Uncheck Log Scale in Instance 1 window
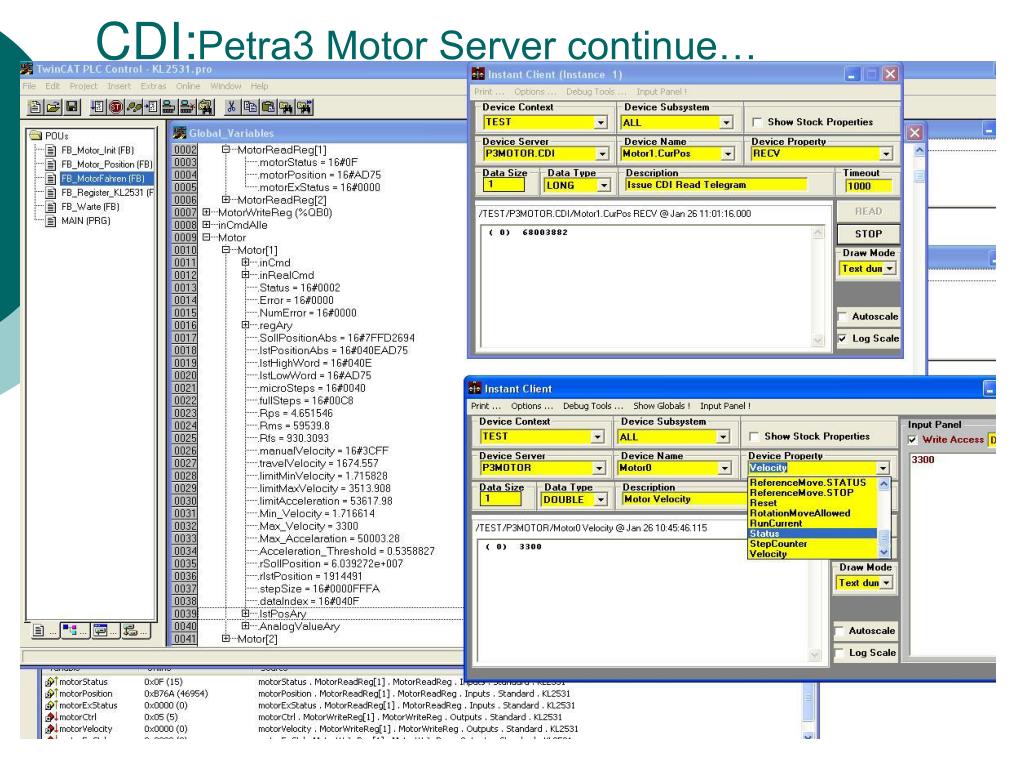This screenshot has width=1024, height=768. coord(842,338)
